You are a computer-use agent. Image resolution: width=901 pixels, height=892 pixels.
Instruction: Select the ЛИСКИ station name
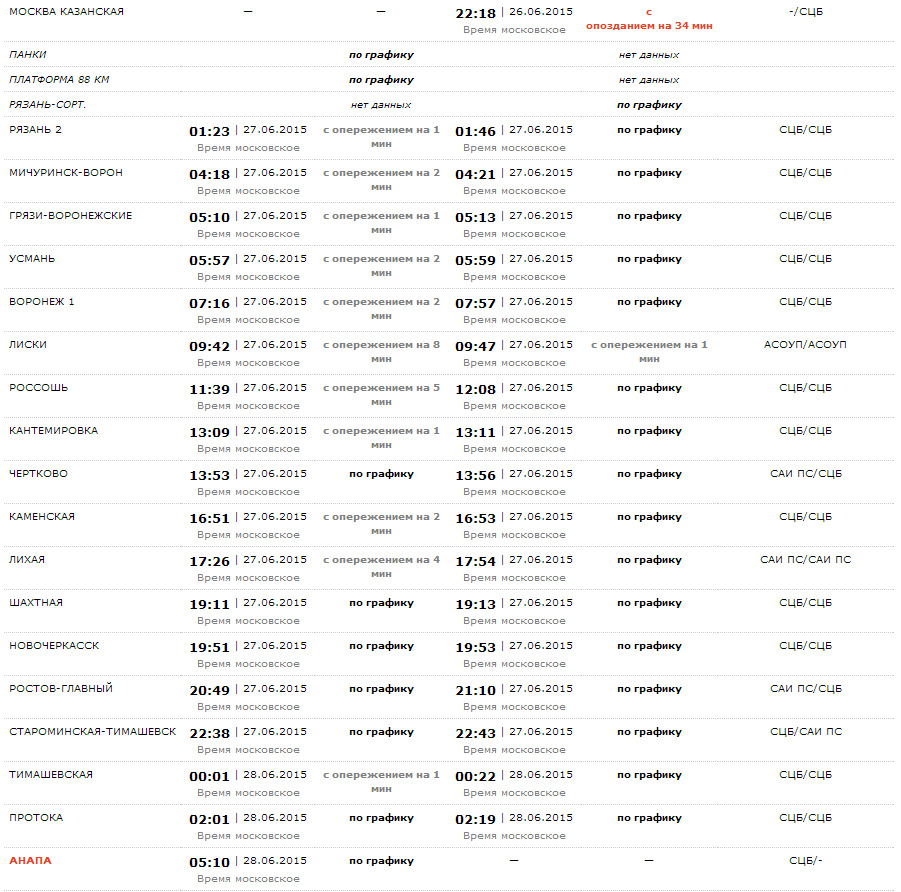28,344
